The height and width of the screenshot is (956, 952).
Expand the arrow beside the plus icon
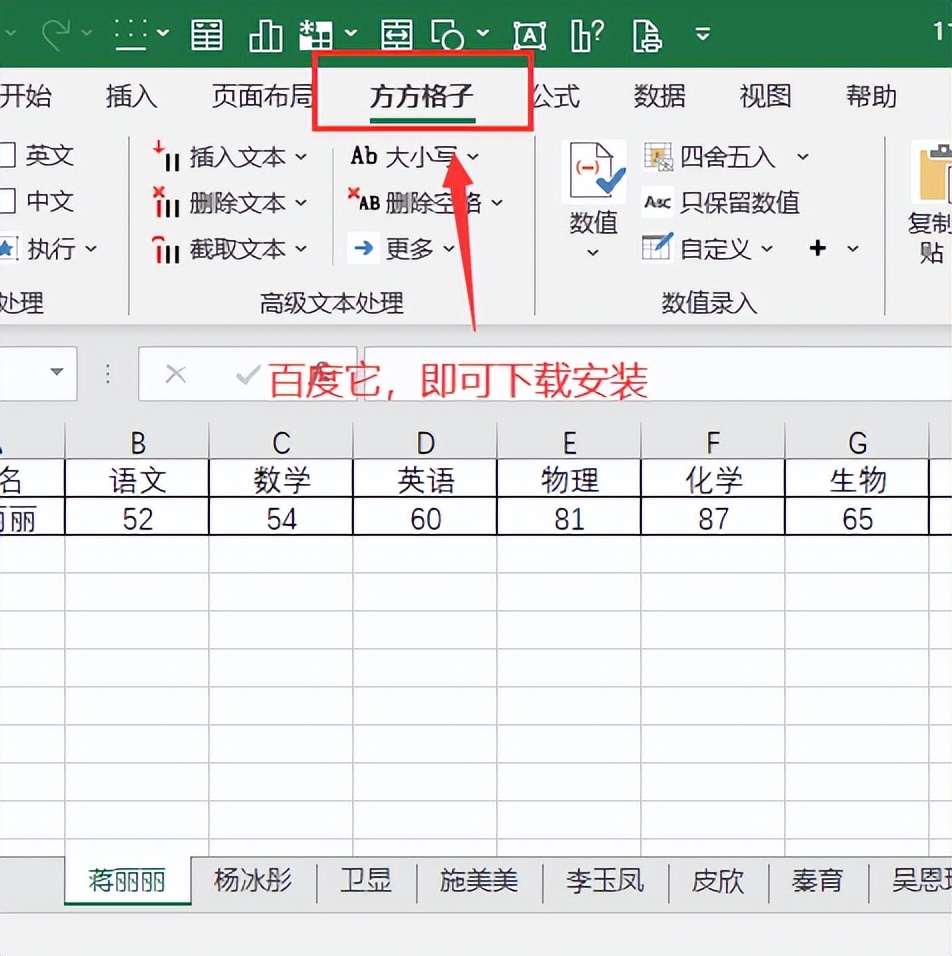coord(853,248)
